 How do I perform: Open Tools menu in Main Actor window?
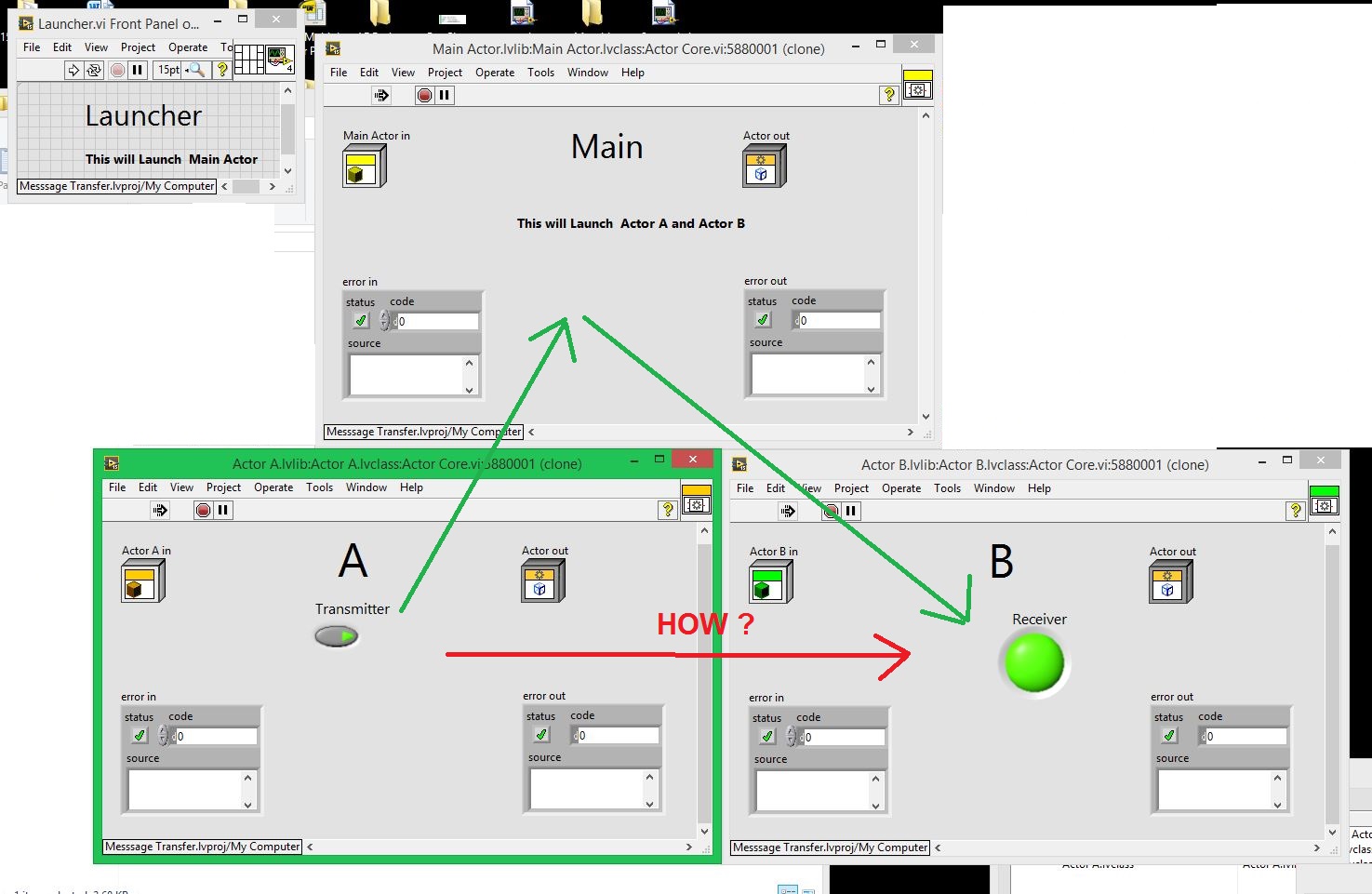(540, 73)
